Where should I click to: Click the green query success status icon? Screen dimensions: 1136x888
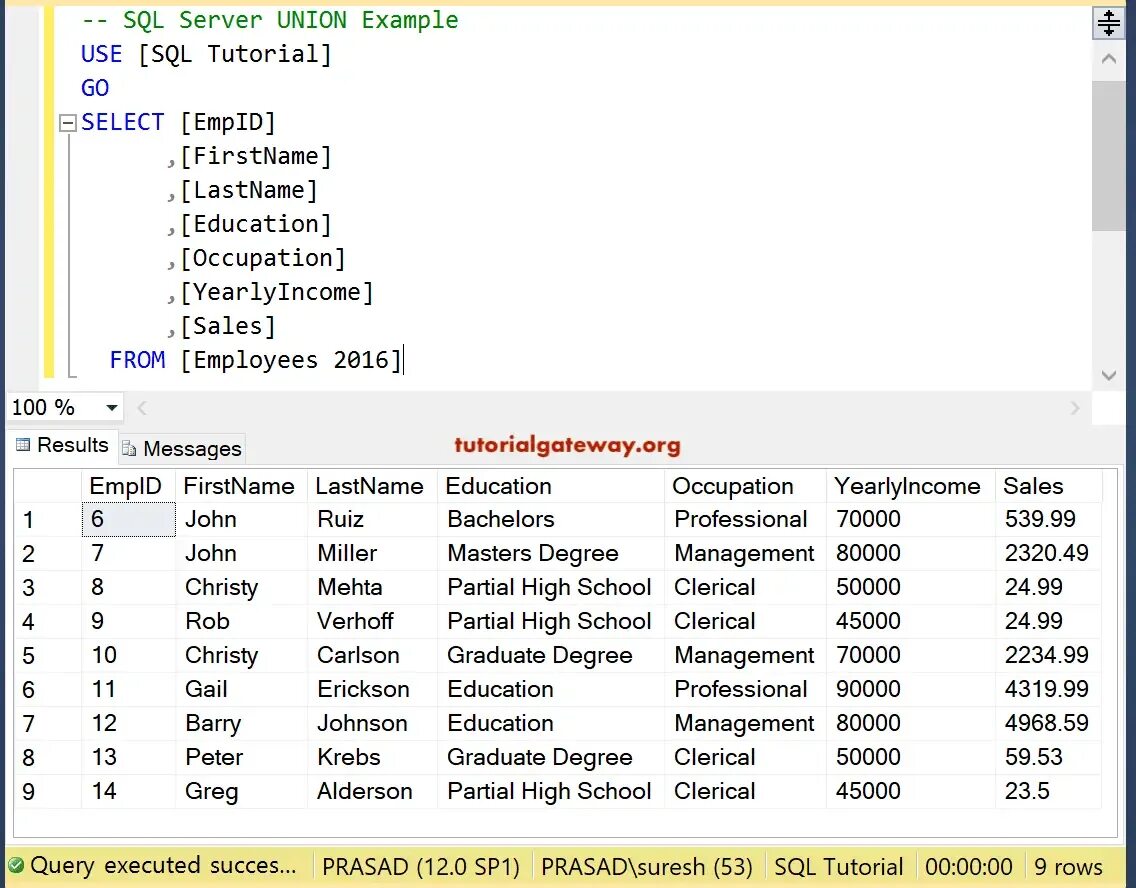(x=16, y=866)
